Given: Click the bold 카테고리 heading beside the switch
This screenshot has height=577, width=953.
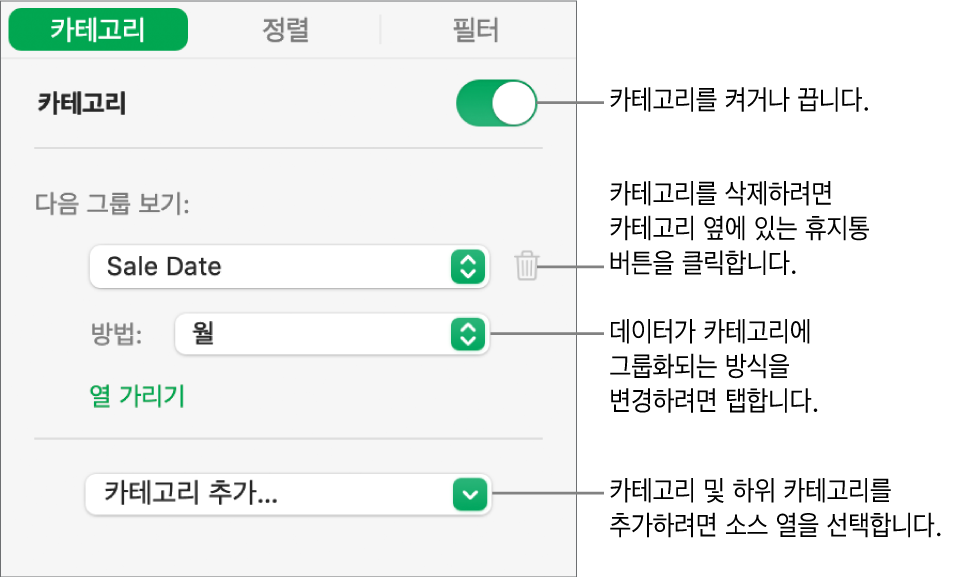Looking at the screenshot, I should [x=81, y=103].
